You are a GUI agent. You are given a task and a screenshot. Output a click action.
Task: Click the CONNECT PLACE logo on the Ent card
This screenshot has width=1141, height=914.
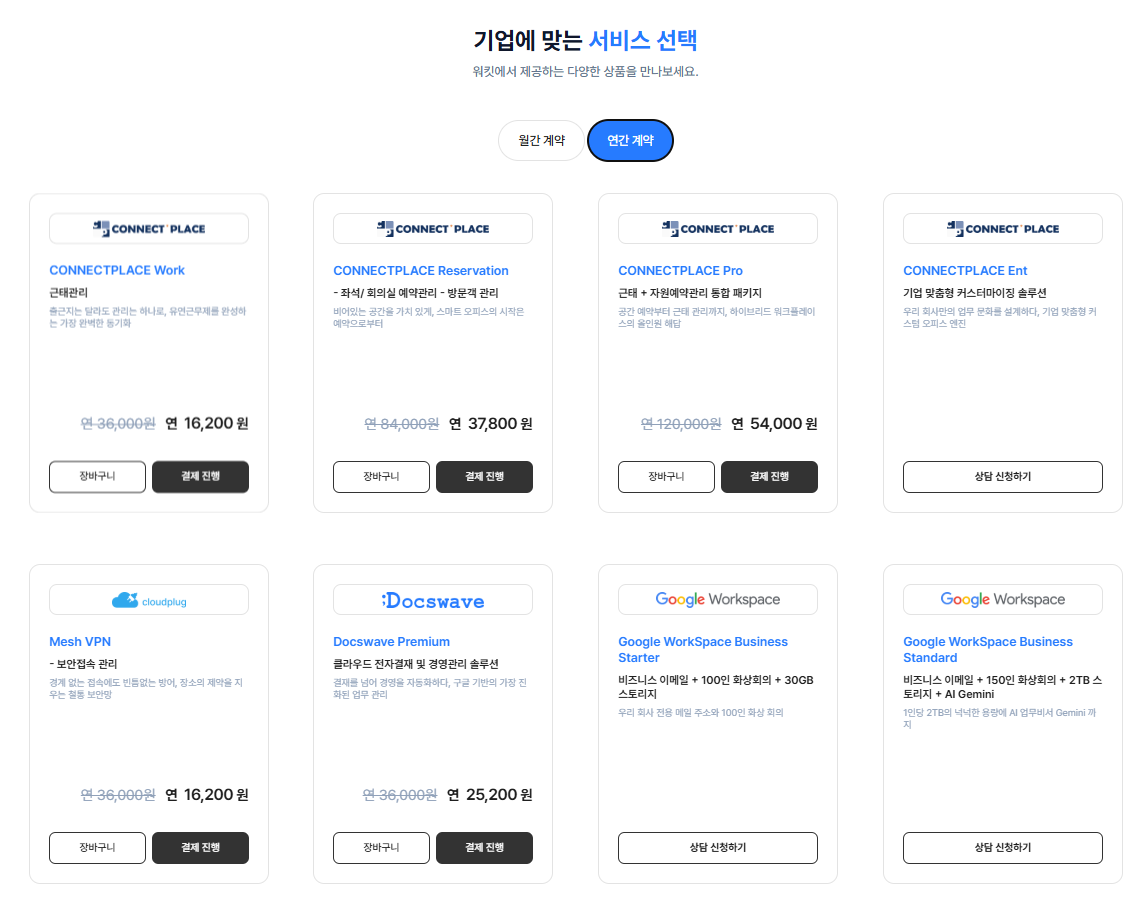tap(1003, 228)
